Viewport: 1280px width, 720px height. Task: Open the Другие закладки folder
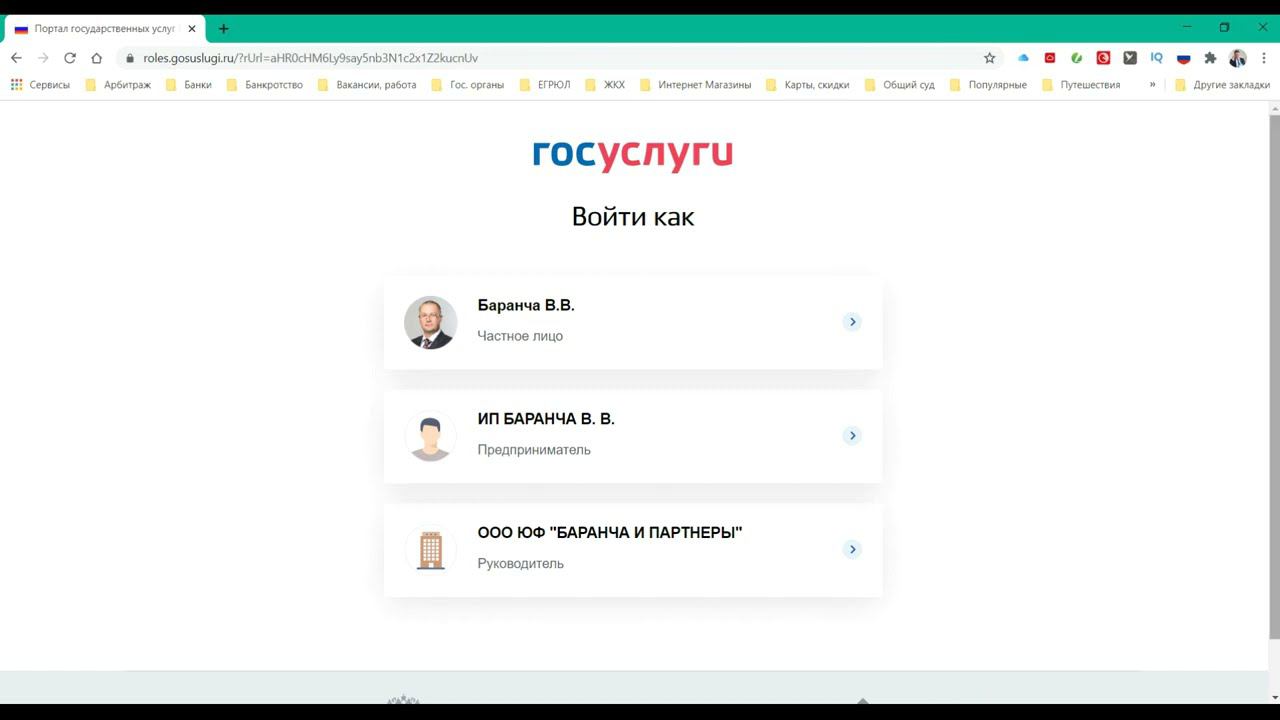click(x=1222, y=85)
